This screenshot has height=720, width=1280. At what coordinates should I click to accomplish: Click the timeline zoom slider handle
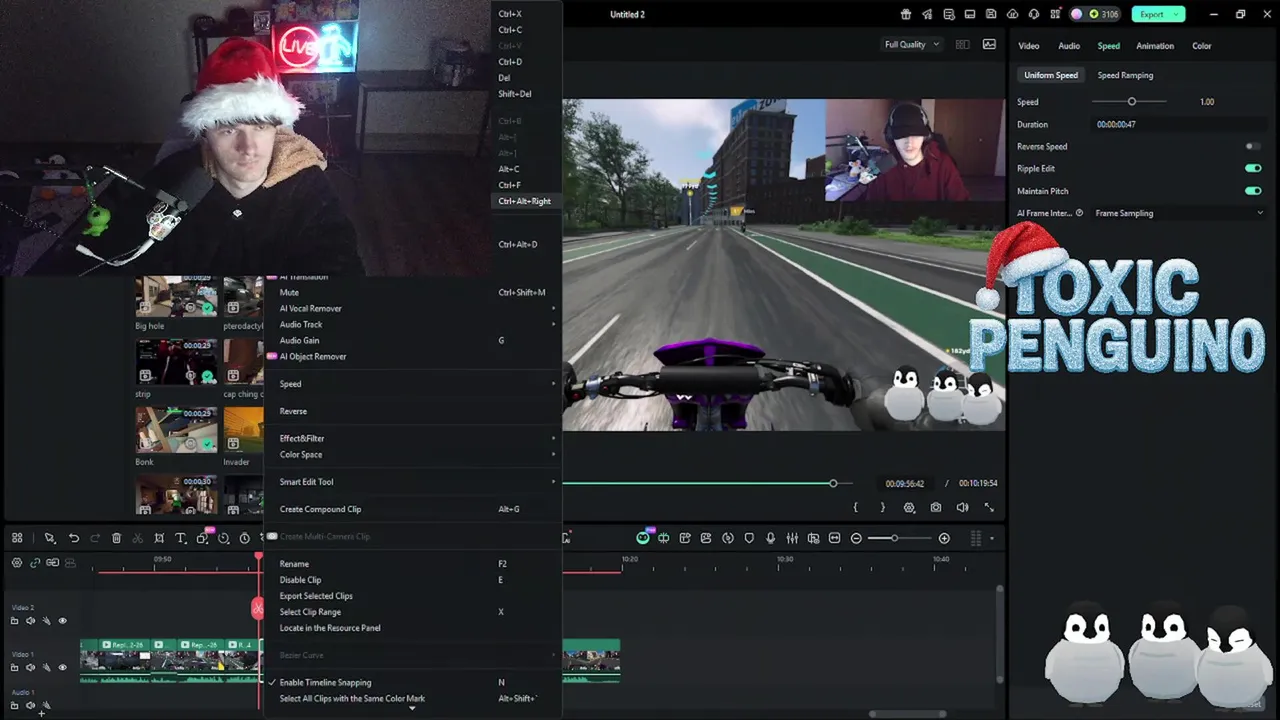tap(895, 538)
